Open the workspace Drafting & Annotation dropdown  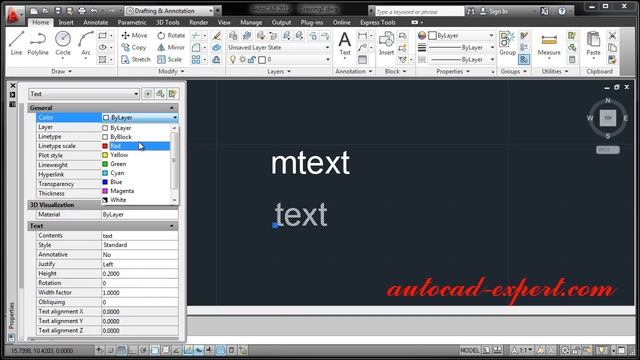(169, 11)
